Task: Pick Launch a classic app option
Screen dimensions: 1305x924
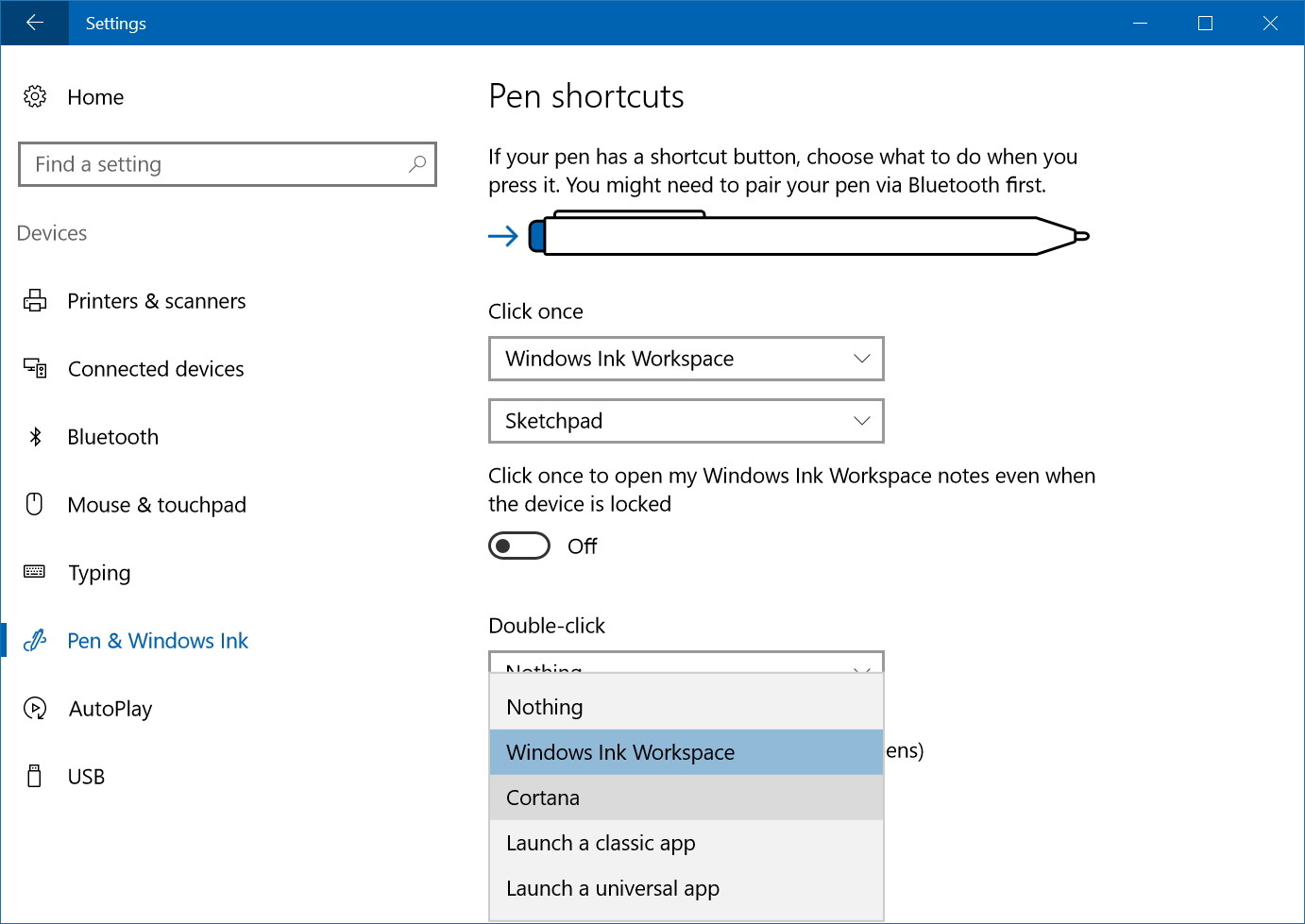Action: 686,843
